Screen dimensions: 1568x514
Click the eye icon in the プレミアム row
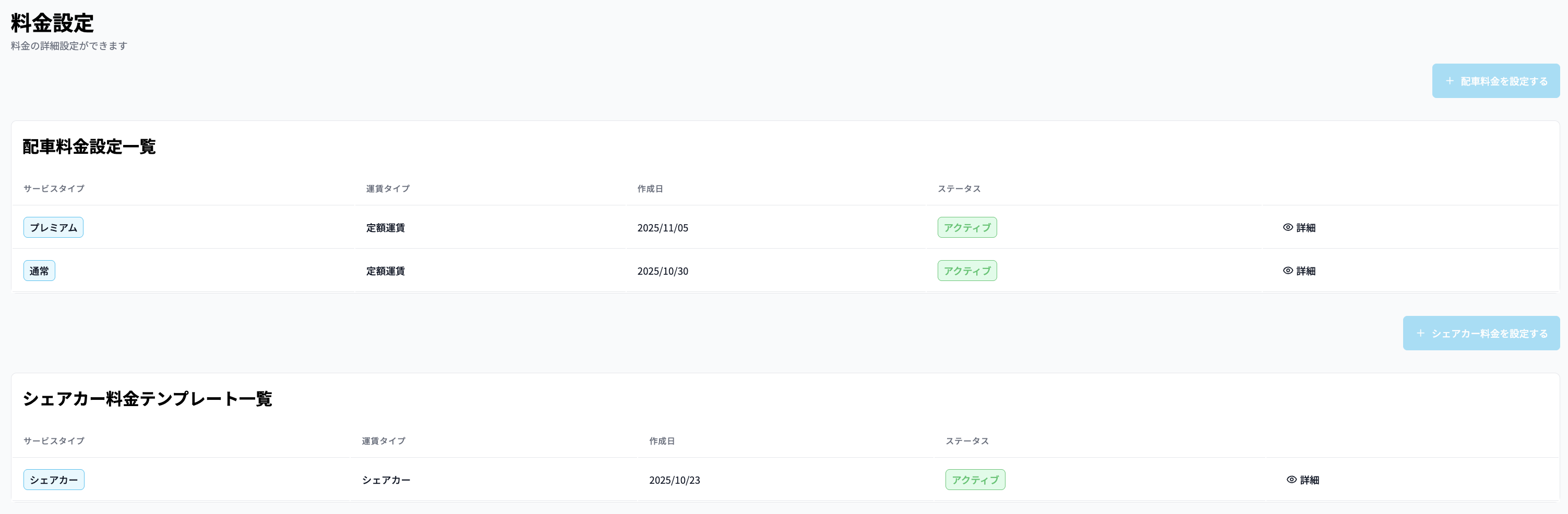[1288, 227]
